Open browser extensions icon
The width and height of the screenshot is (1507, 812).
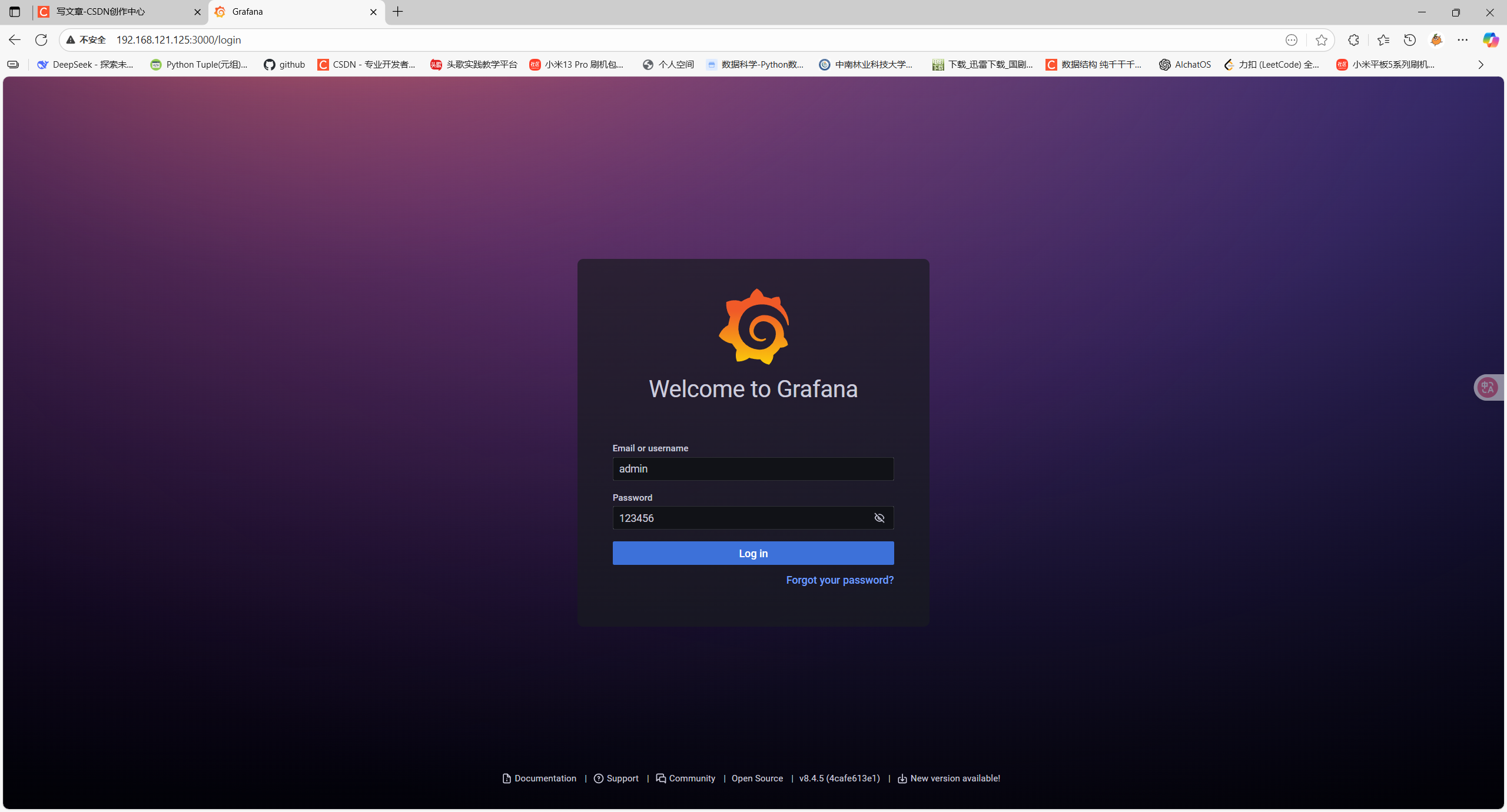pyautogui.click(x=1353, y=40)
